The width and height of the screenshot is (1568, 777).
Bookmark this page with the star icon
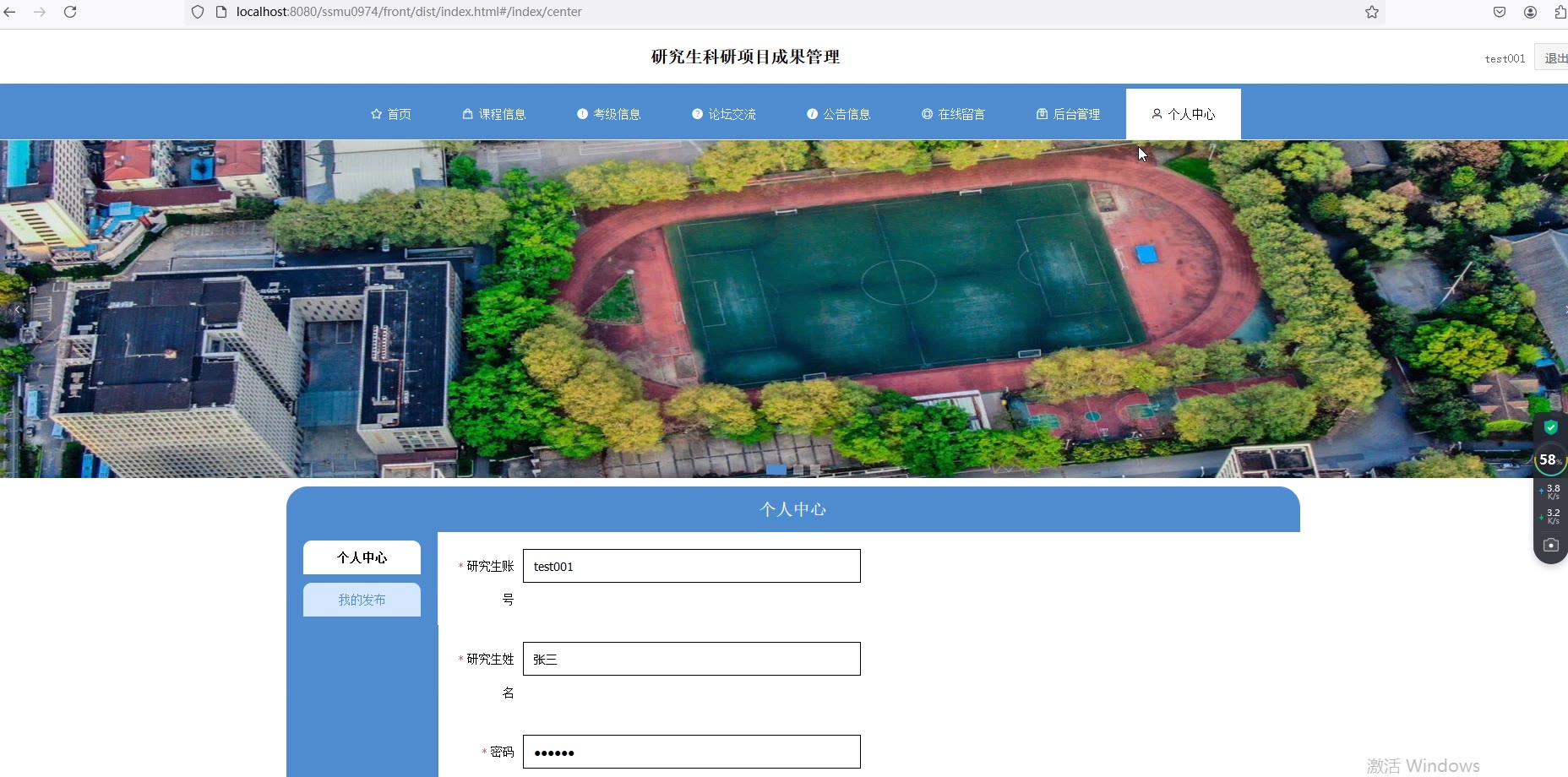point(1372,12)
